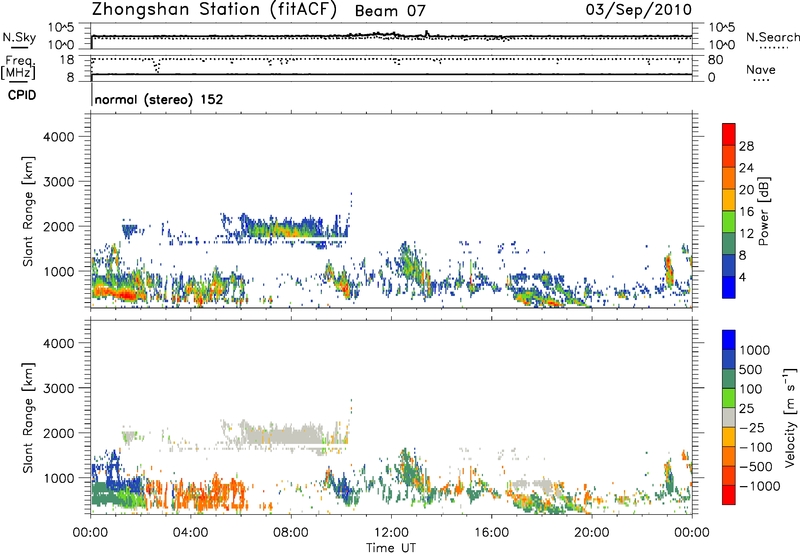The height and width of the screenshot is (554, 800).
Task: Click the 'N.Sky' legend label
Action: 19,37
